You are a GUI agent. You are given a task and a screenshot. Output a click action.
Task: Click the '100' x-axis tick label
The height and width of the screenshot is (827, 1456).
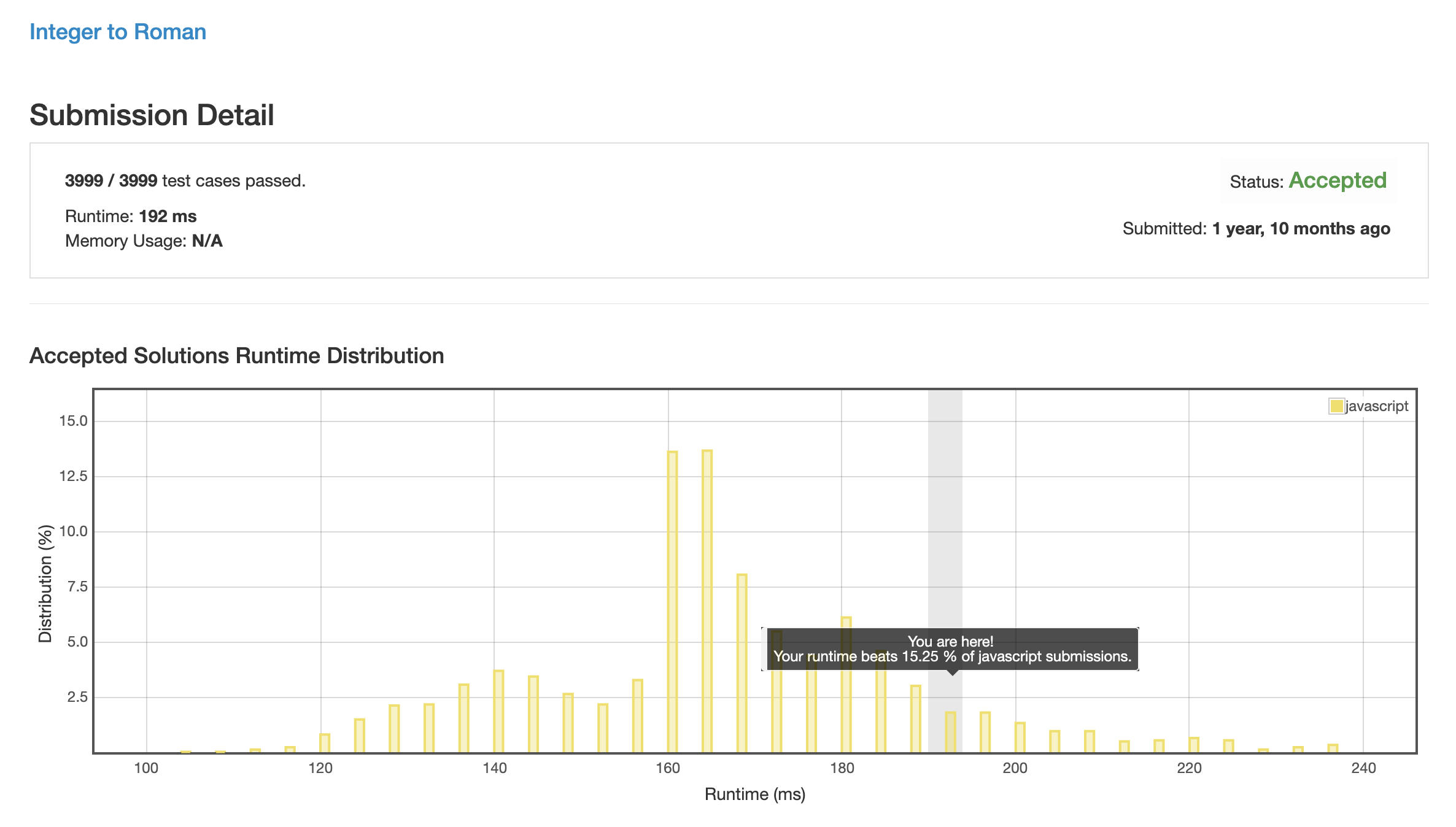pyautogui.click(x=146, y=768)
